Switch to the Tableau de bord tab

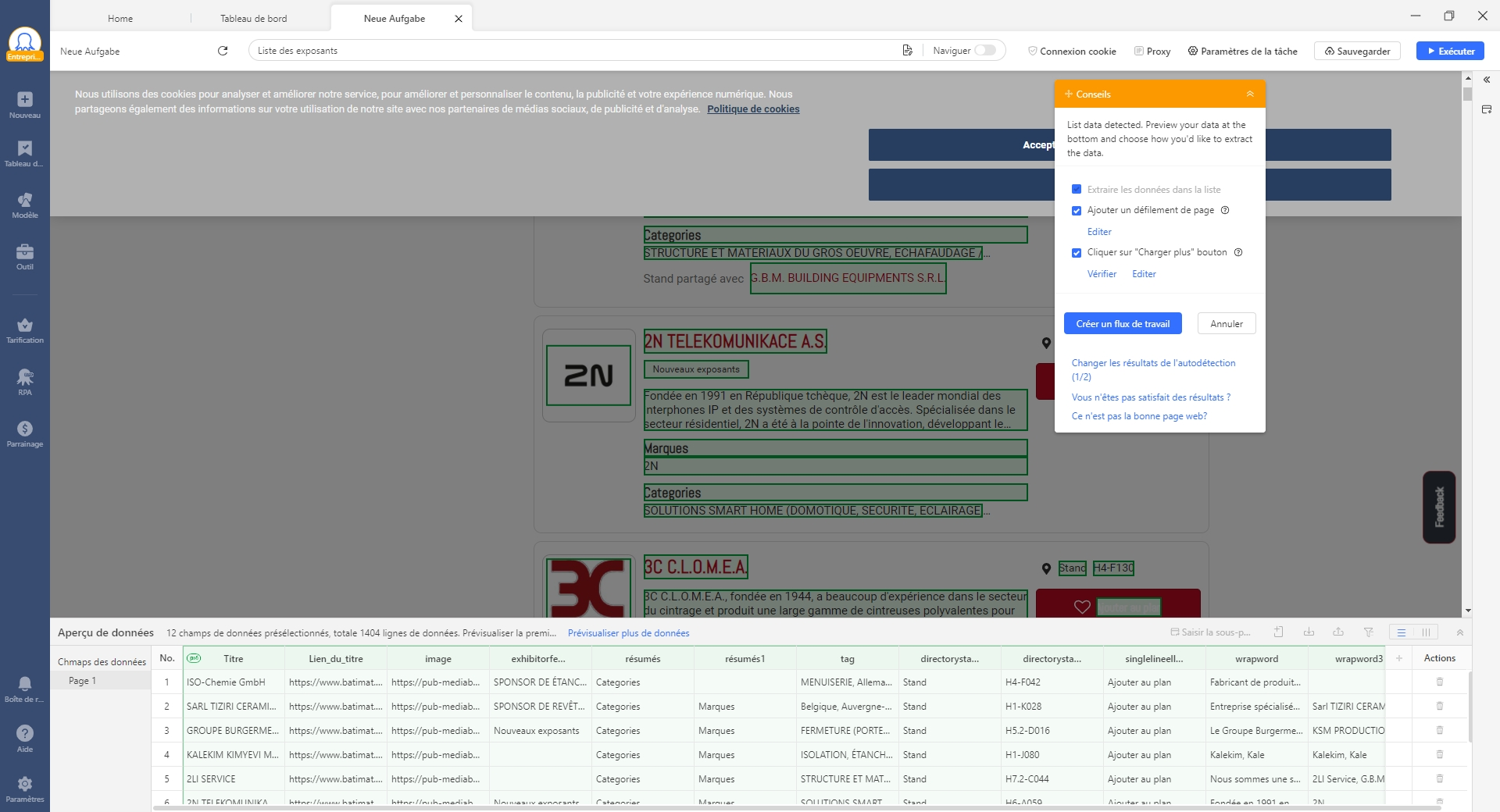(x=254, y=18)
